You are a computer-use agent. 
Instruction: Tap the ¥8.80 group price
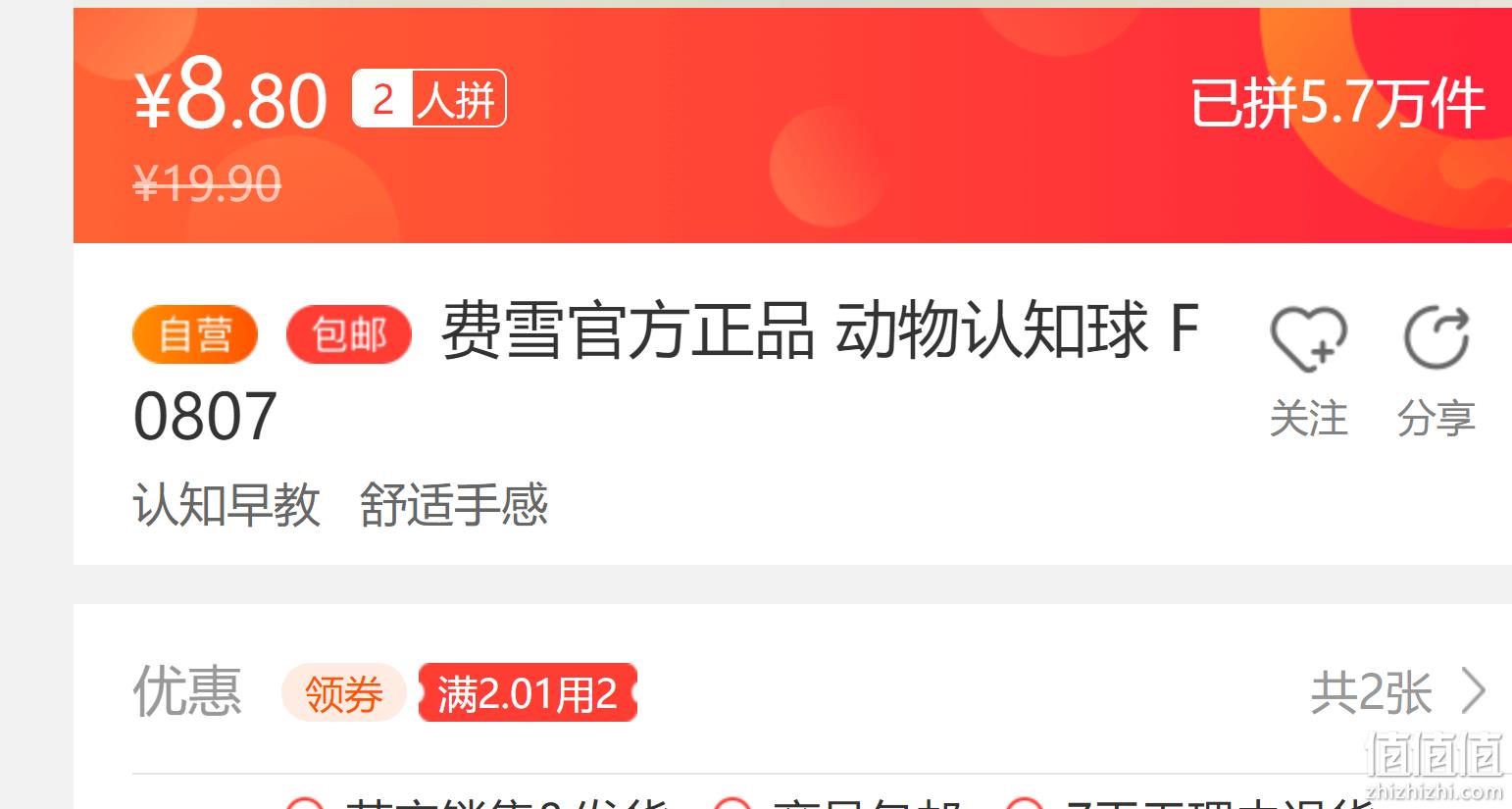[230, 98]
